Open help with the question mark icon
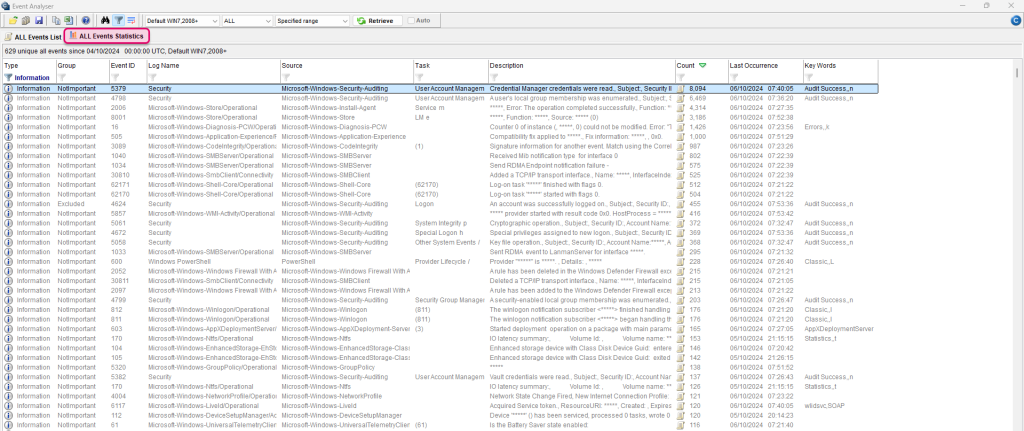The image size is (1024, 431). click(x=86, y=21)
